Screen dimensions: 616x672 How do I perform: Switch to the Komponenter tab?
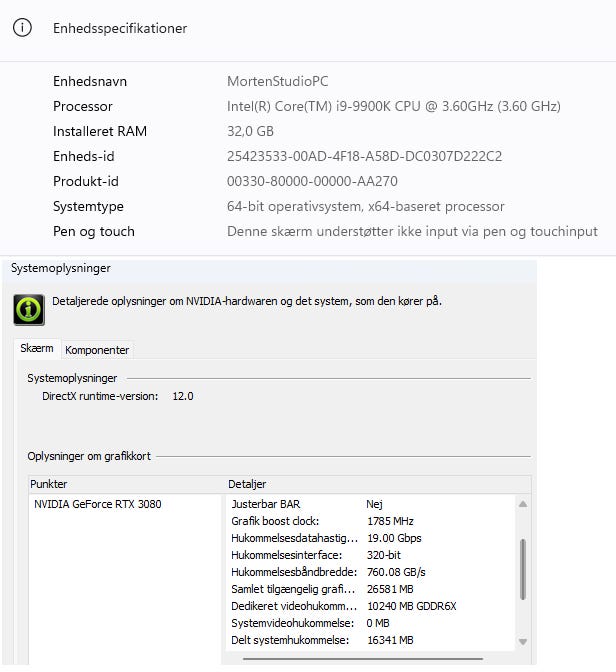tap(97, 350)
